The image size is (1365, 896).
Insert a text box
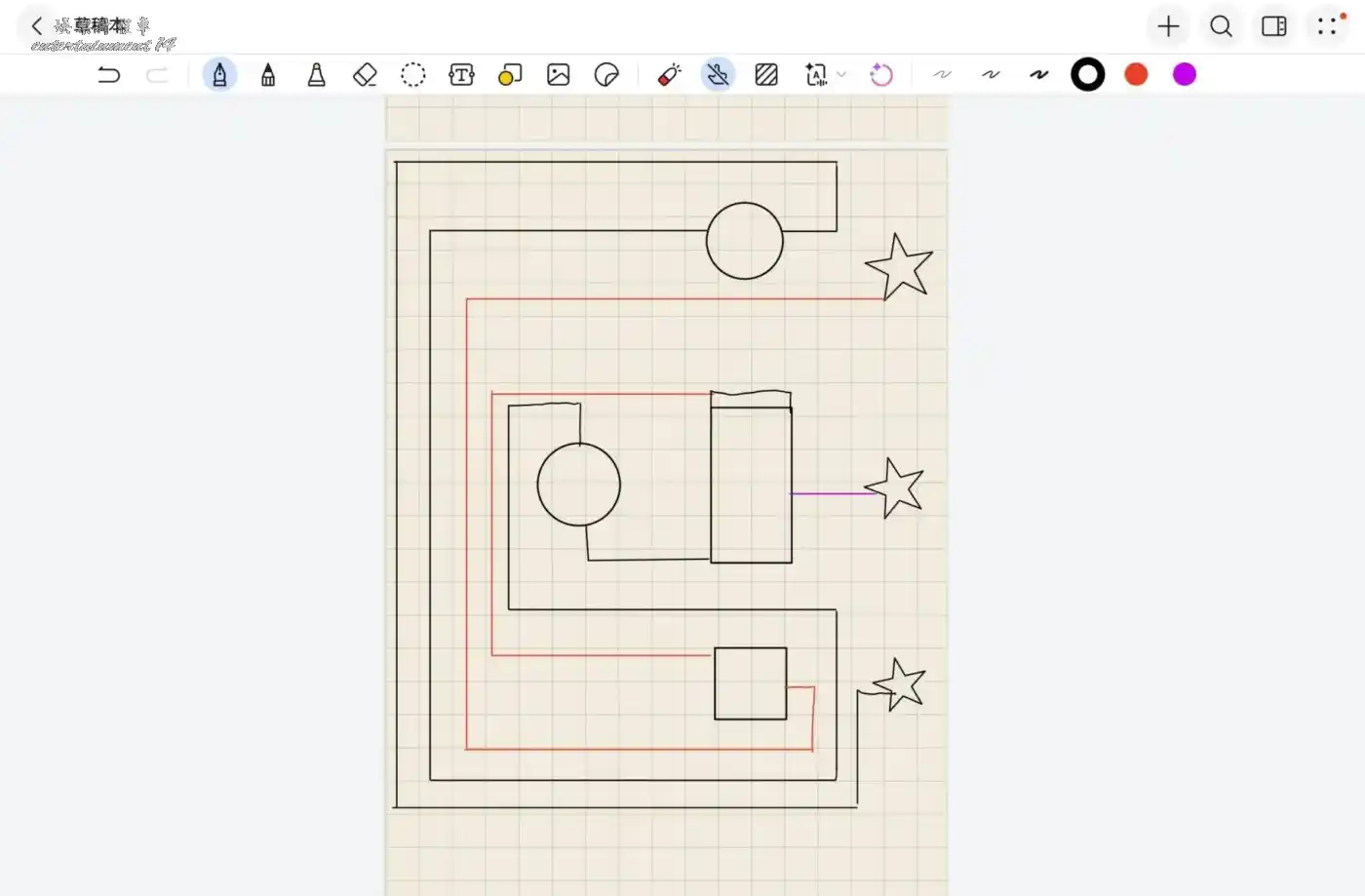pos(461,75)
